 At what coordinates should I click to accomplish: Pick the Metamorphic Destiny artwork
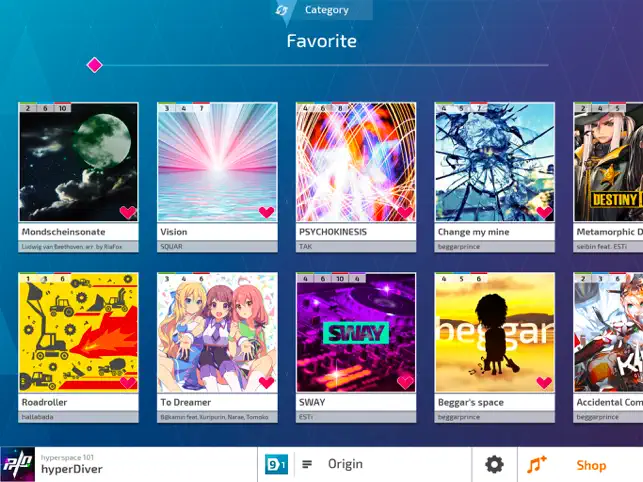[608, 162]
